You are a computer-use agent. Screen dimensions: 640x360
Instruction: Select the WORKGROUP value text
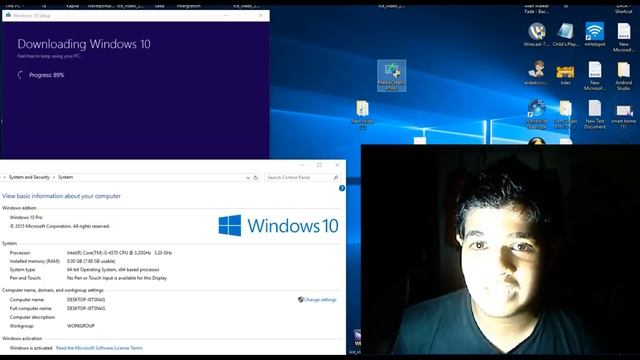point(81,326)
